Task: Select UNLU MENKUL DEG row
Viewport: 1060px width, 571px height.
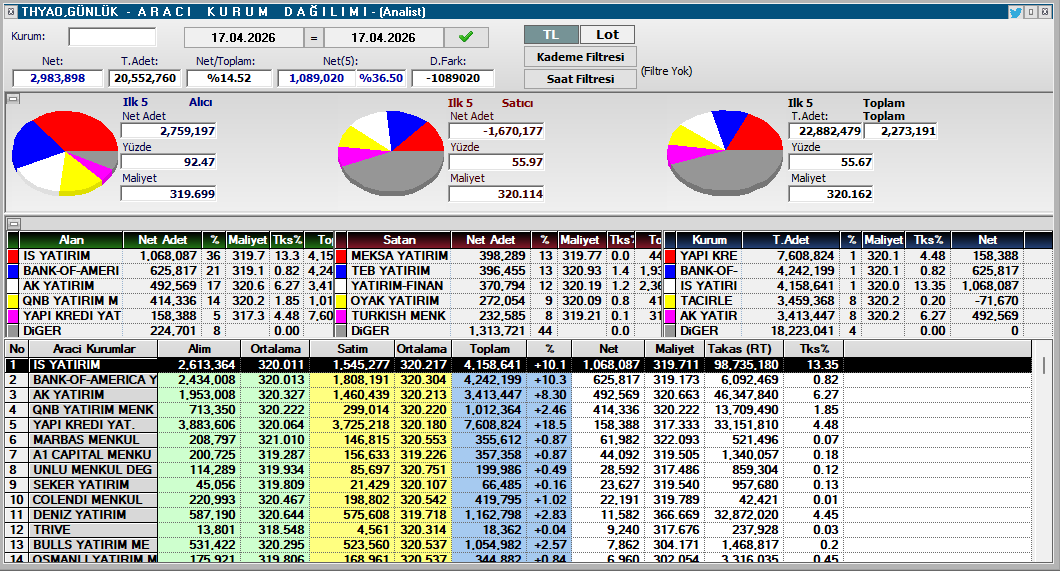Action: point(519,470)
